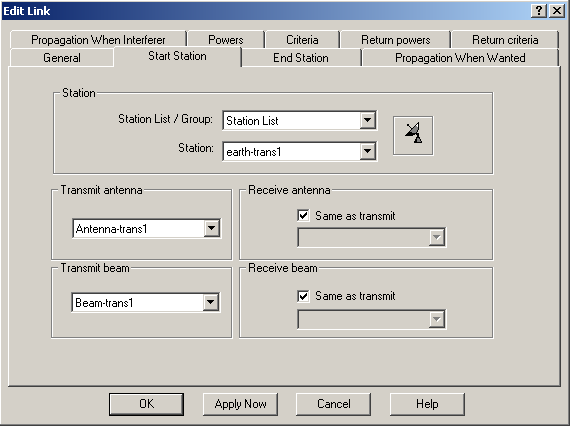Click the Cancel button
The image size is (570, 426).
(333, 404)
